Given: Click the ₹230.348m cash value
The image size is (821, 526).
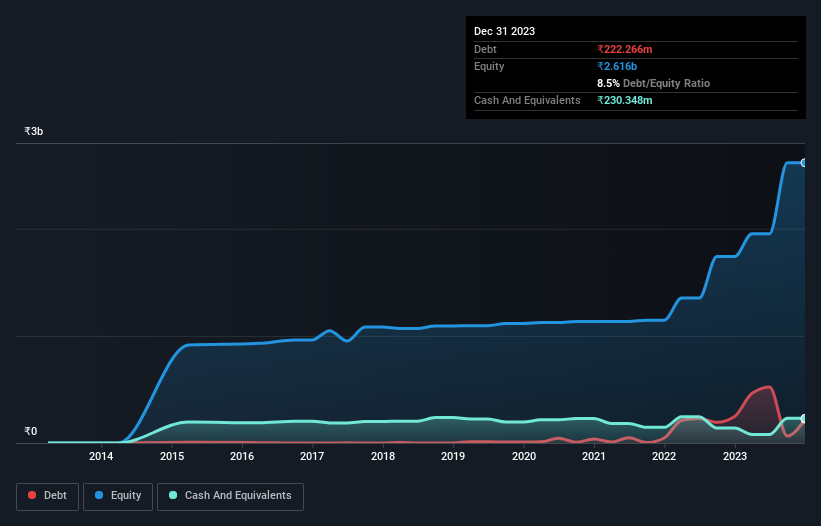Looking at the screenshot, I should 625,100.
